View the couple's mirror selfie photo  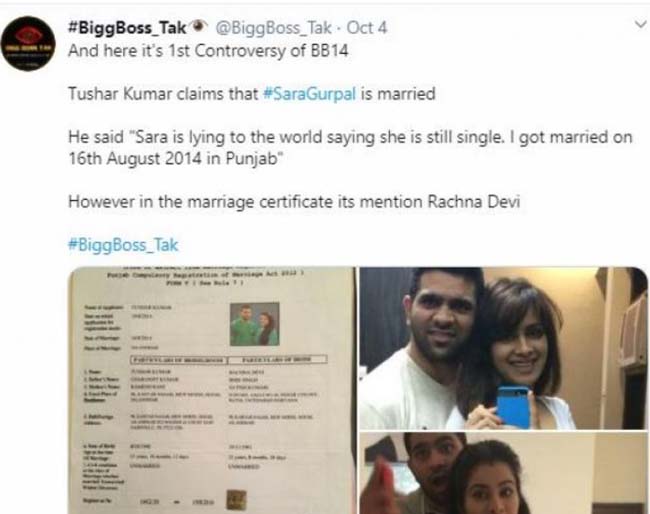(x=503, y=348)
